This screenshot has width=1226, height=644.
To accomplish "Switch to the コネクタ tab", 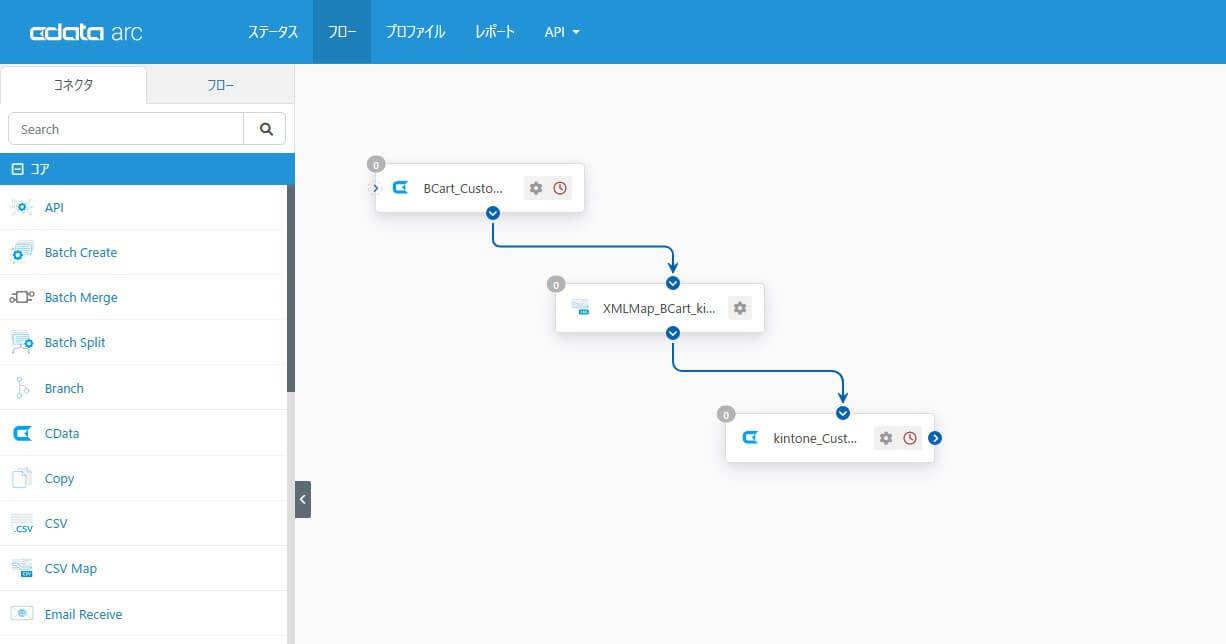I will point(73,85).
